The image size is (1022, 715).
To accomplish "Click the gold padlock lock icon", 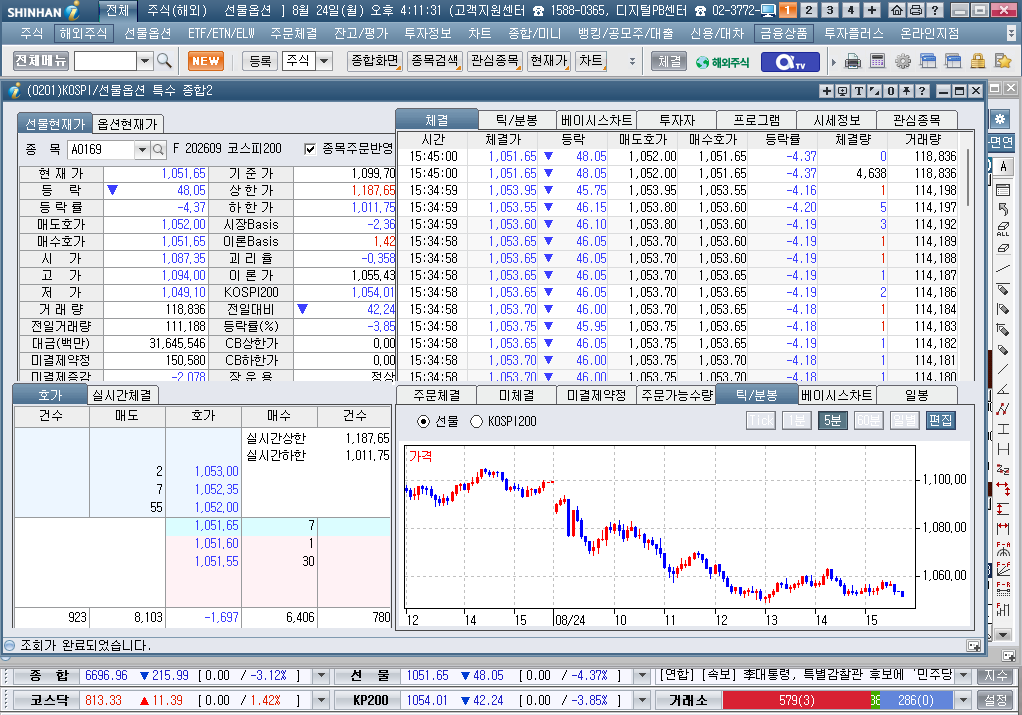I will coord(978,61).
